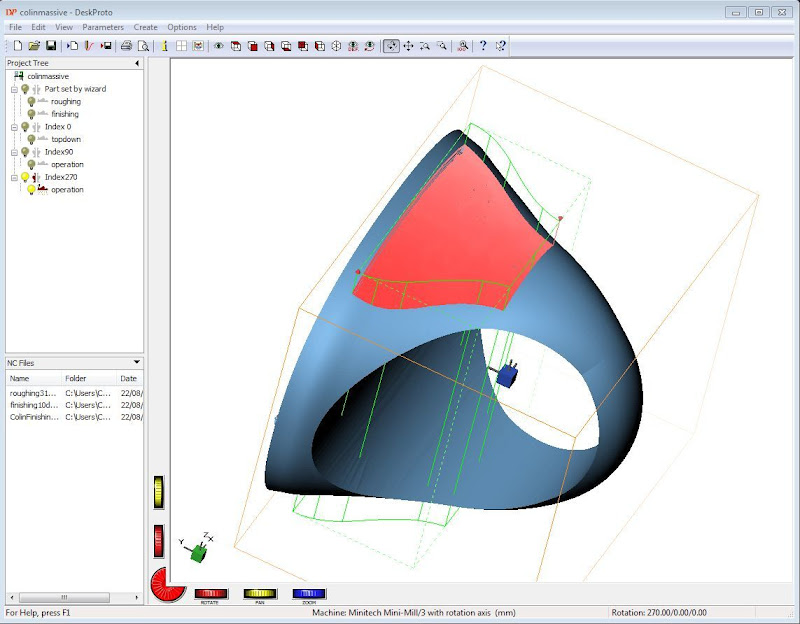Click the Print toolbar icon
This screenshot has height=624, width=800.
click(x=126, y=46)
